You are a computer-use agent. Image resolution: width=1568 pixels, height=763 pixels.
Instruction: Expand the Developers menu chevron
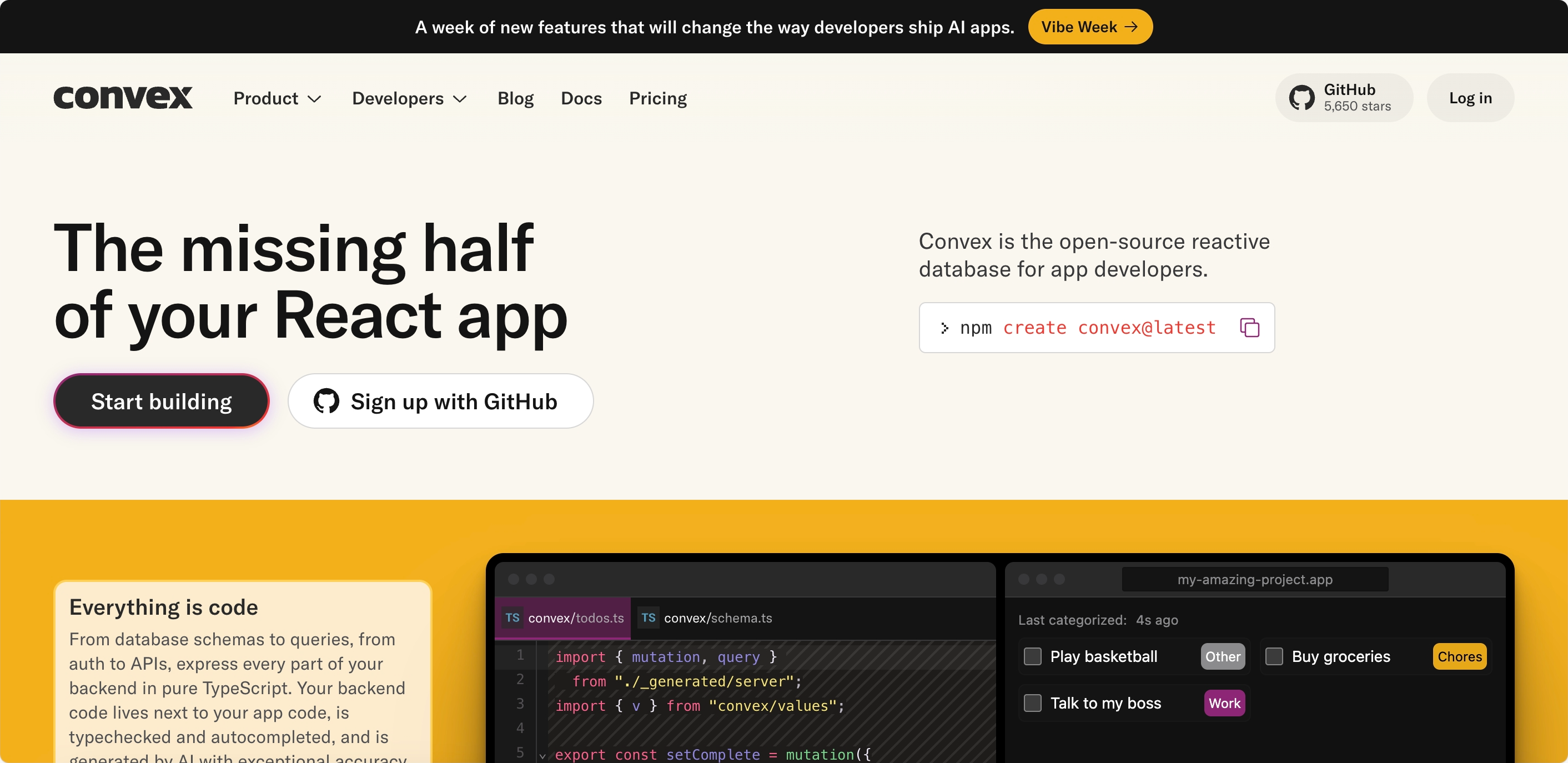(x=460, y=99)
